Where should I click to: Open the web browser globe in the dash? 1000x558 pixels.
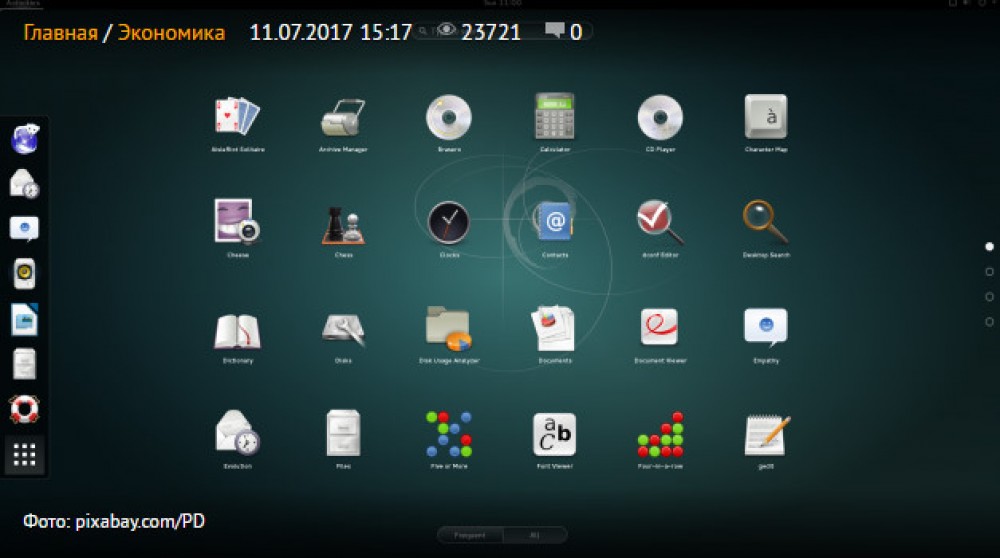(x=25, y=138)
